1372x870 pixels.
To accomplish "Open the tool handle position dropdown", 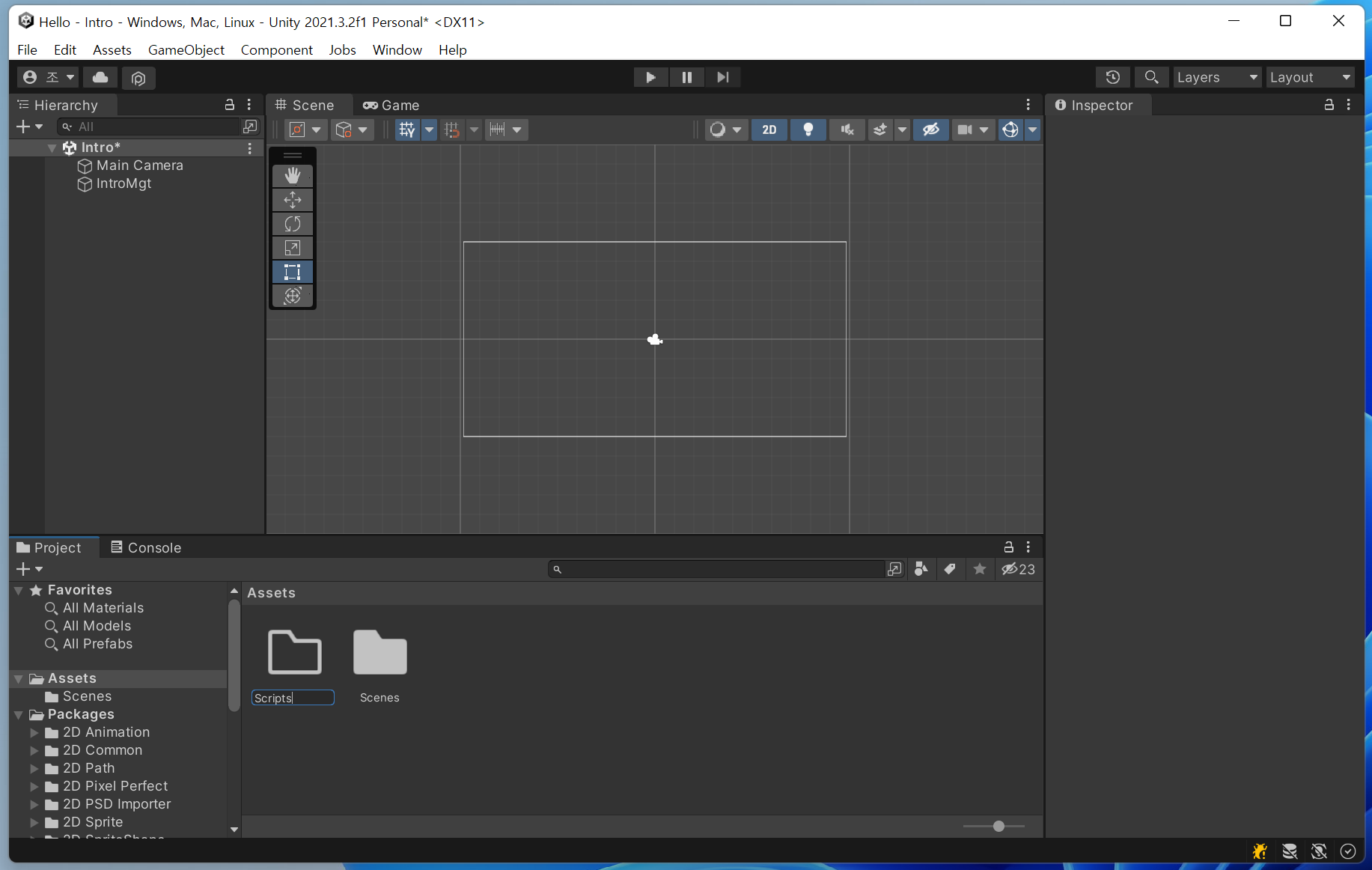I will click(305, 130).
